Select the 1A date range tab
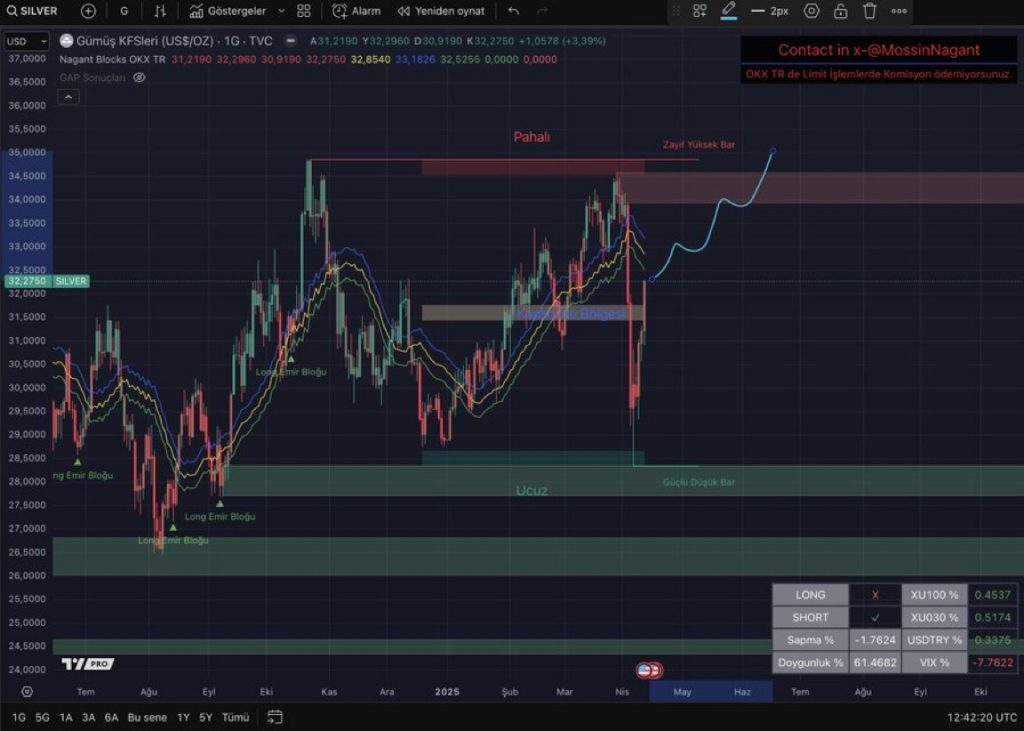The width and height of the screenshot is (1024, 731). [66, 717]
